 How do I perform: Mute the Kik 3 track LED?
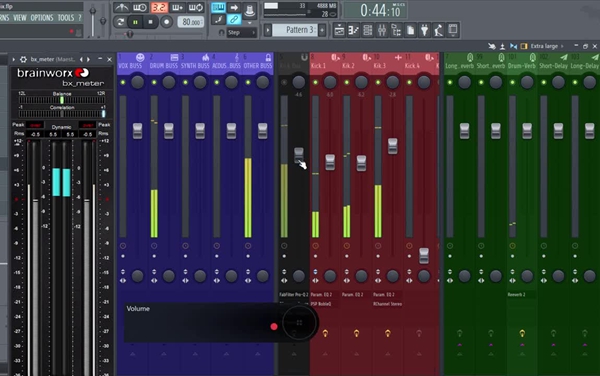(x=378, y=82)
